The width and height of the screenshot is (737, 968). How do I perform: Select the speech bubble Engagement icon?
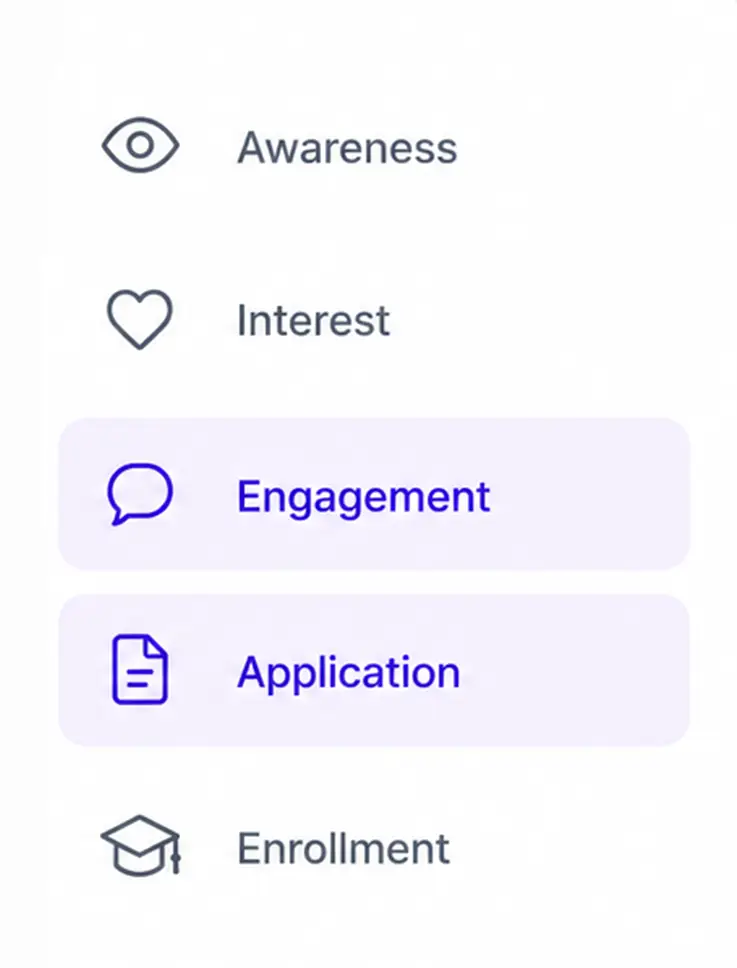(x=140, y=494)
